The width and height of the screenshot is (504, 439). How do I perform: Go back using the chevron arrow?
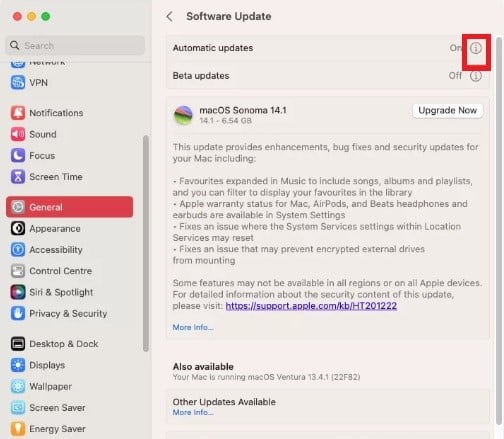point(170,16)
